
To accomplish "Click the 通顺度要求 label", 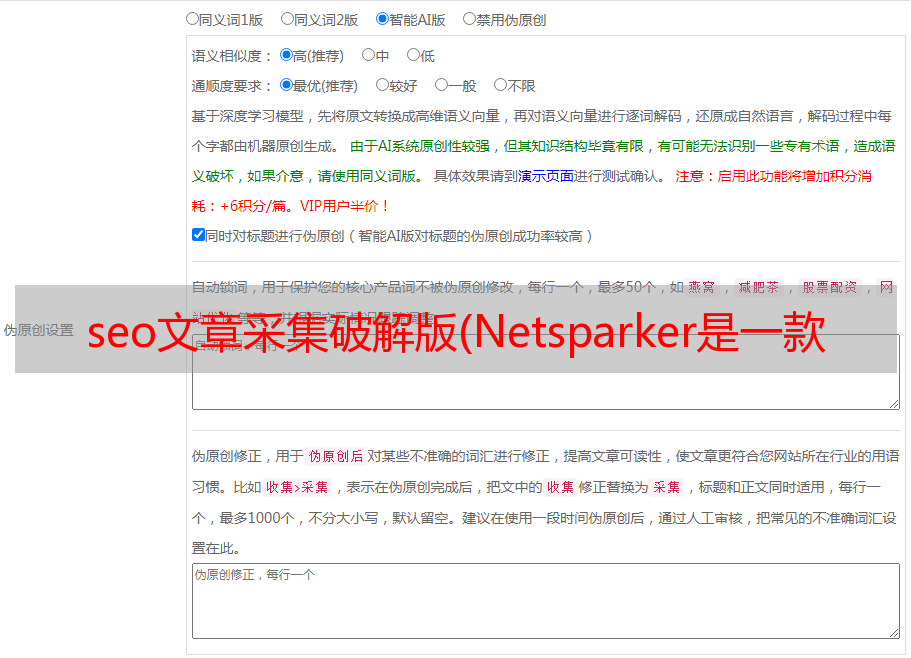I will pyautogui.click(x=232, y=86).
